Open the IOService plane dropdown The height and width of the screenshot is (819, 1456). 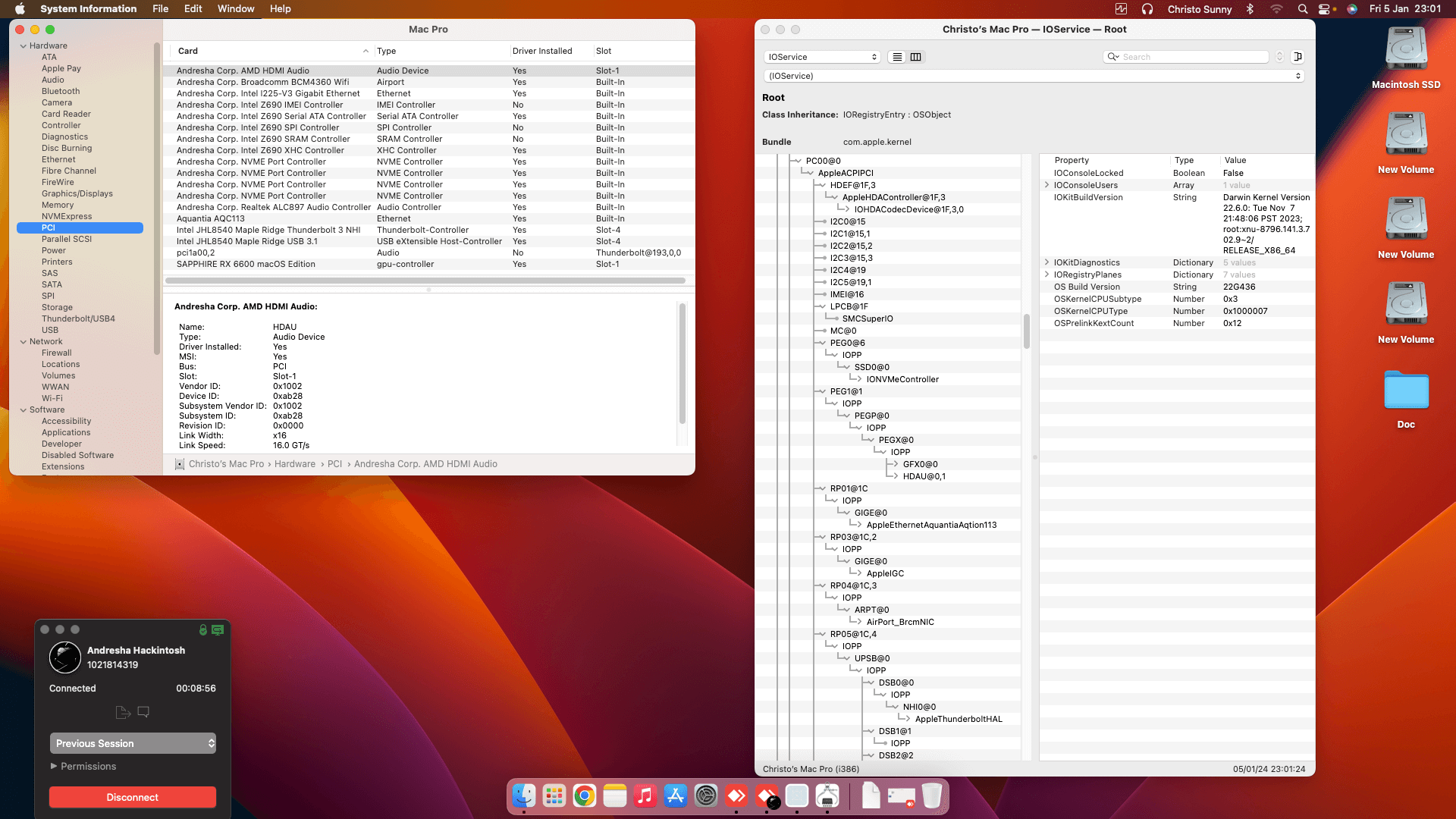click(x=822, y=57)
